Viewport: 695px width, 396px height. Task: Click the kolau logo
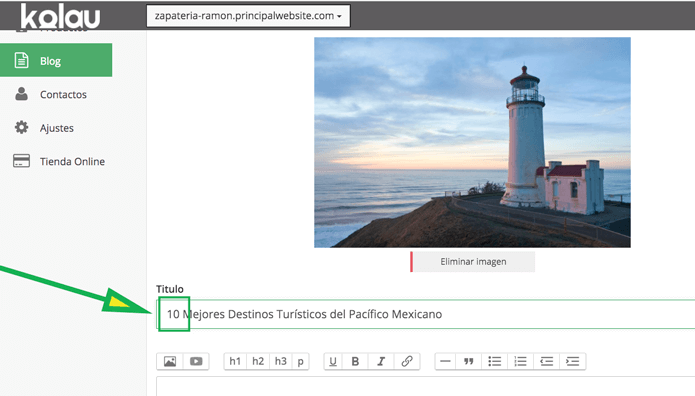[x=60, y=17]
